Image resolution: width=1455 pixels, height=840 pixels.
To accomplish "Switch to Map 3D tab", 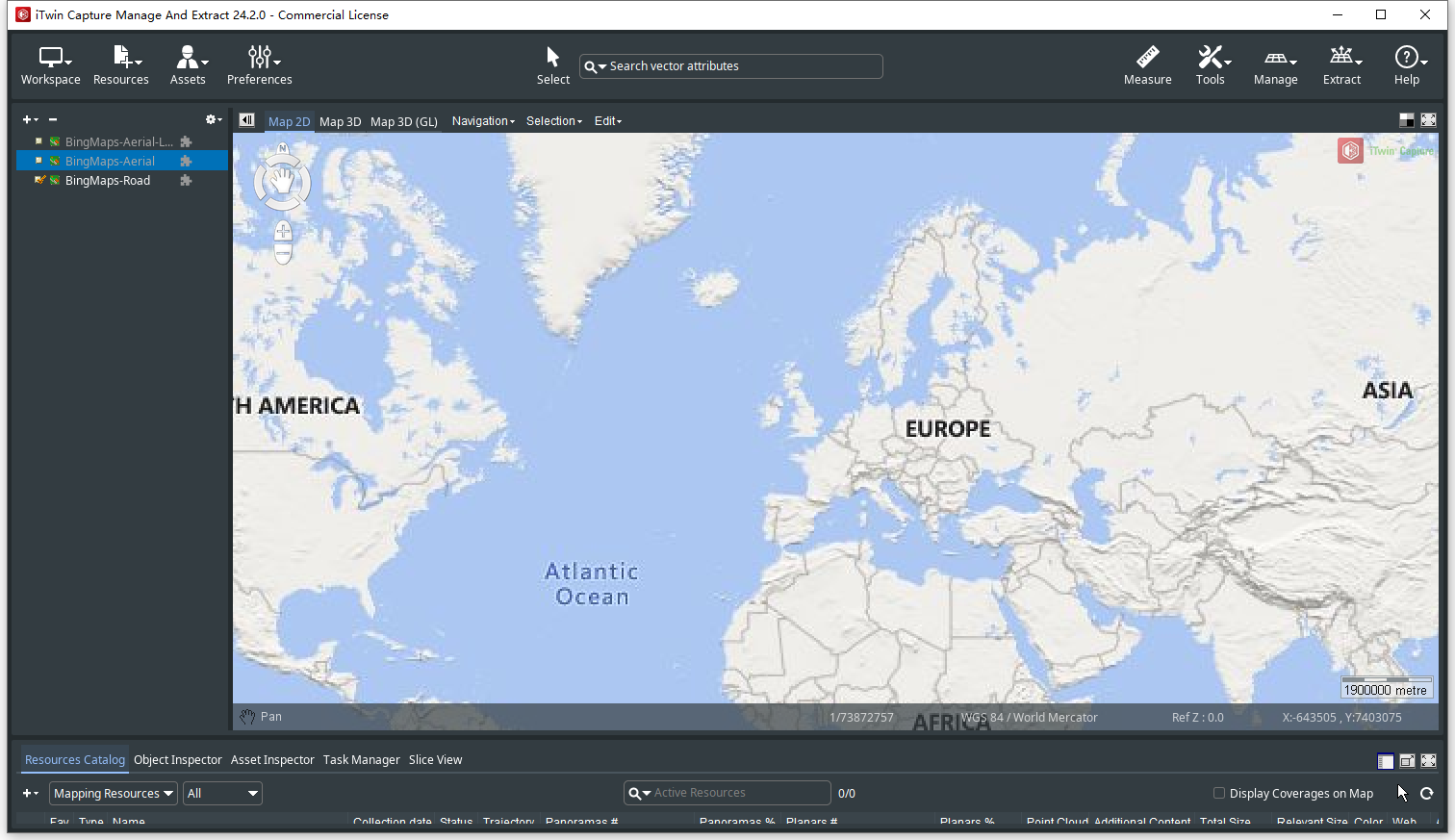I will pos(341,121).
